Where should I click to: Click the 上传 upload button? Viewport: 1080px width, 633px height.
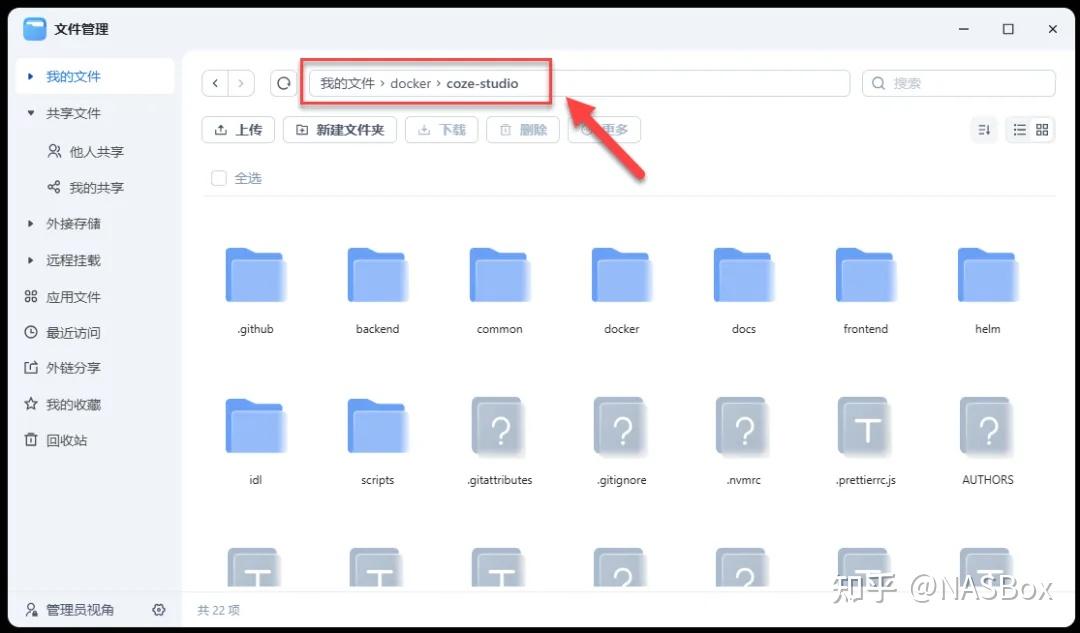[x=237, y=129]
